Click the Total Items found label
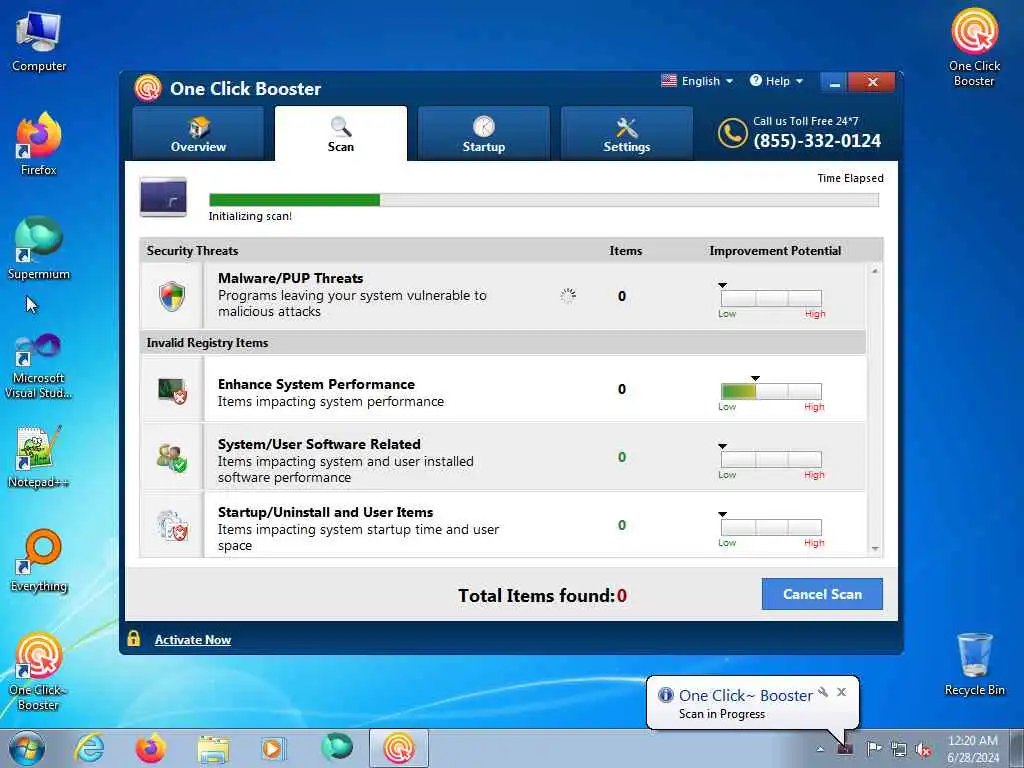The height and width of the screenshot is (768, 1024). pos(536,596)
